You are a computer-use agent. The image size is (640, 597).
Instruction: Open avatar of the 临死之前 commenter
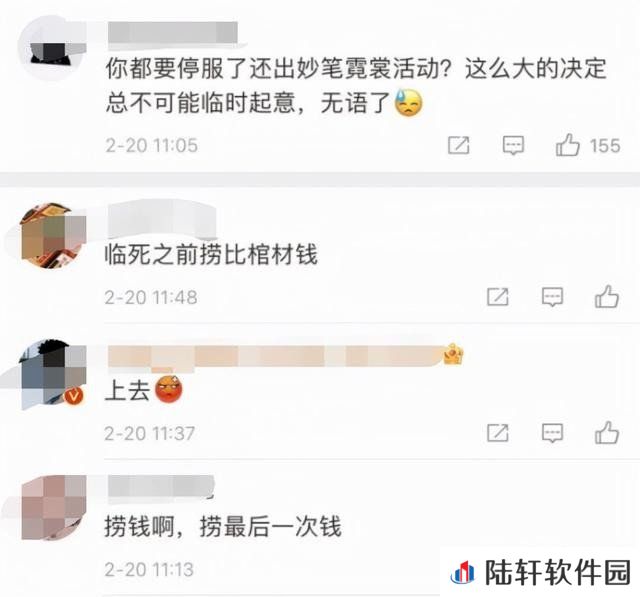click(53, 236)
